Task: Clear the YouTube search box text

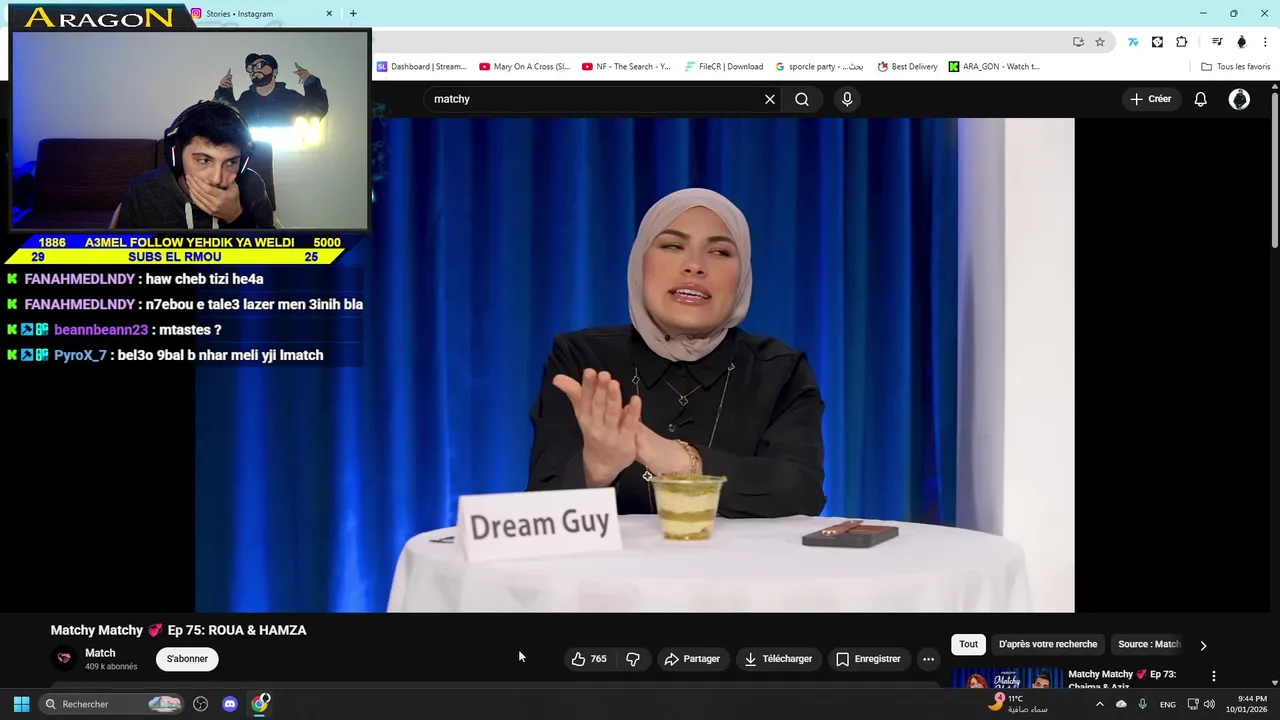Action: point(770,99)
